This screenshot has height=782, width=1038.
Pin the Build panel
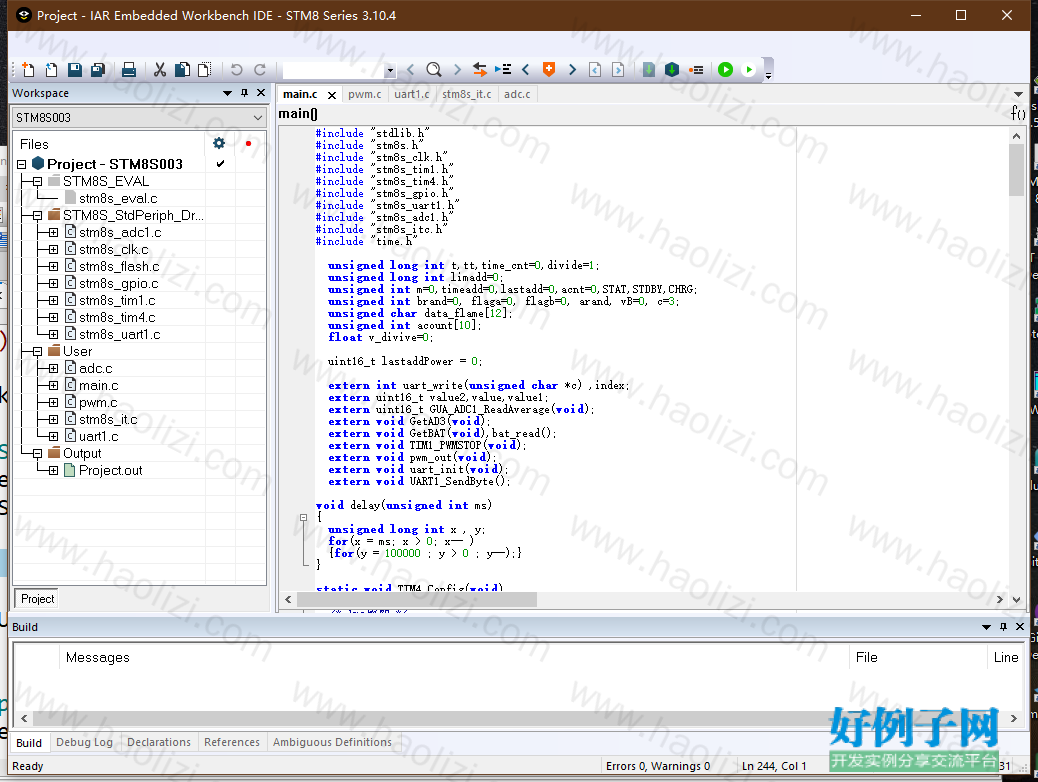coord(1004,626)
